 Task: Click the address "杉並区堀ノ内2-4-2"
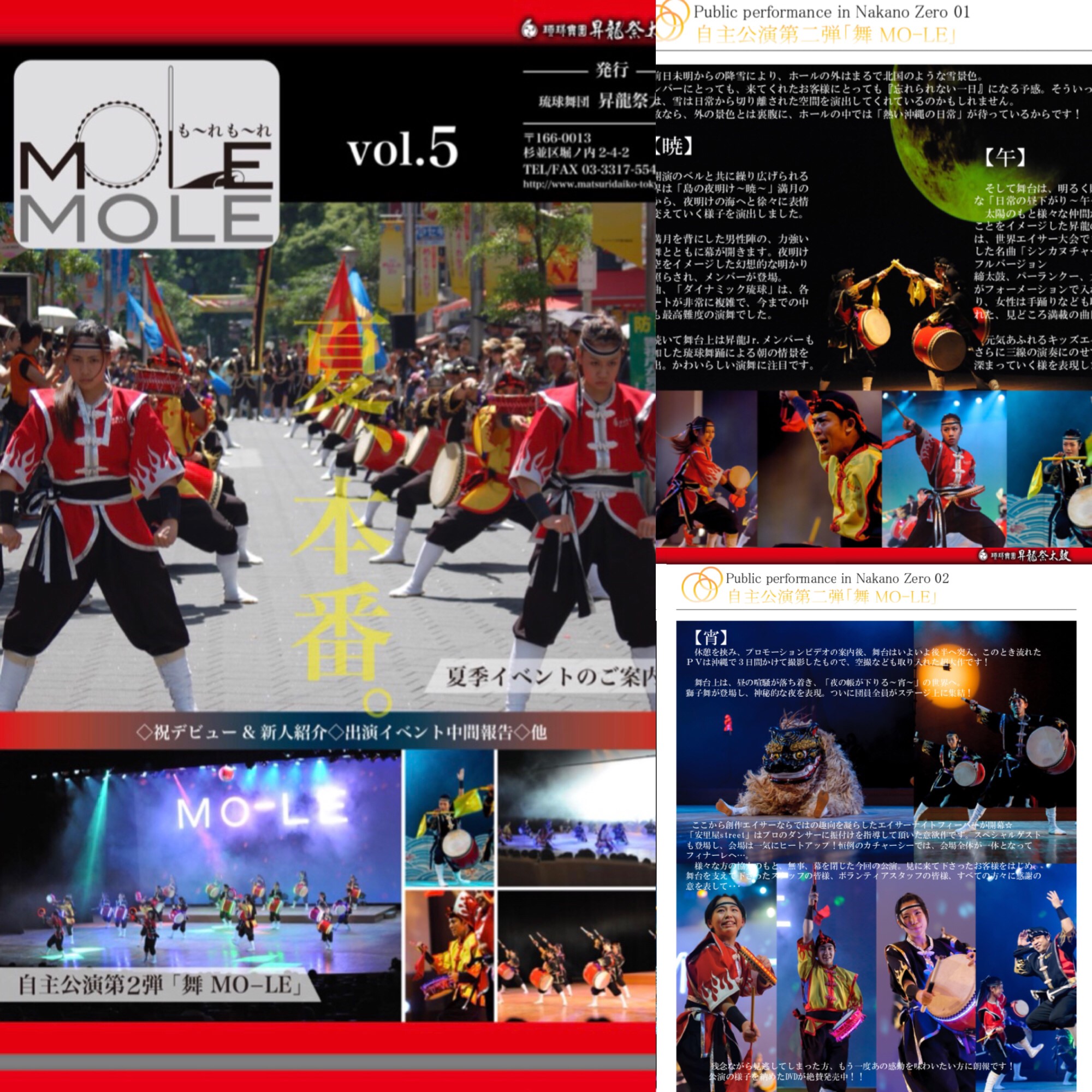point(576,153)
